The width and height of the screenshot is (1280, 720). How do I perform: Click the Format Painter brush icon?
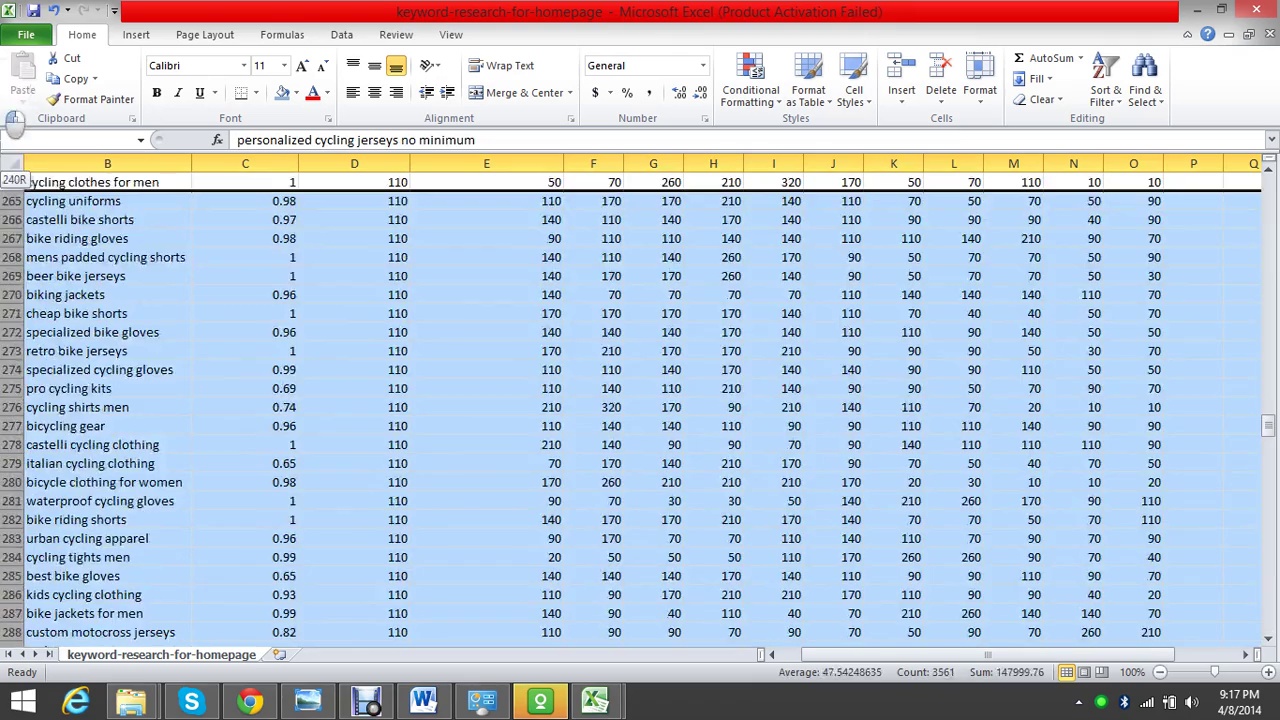pyautogui.click(x=54, y=100)
